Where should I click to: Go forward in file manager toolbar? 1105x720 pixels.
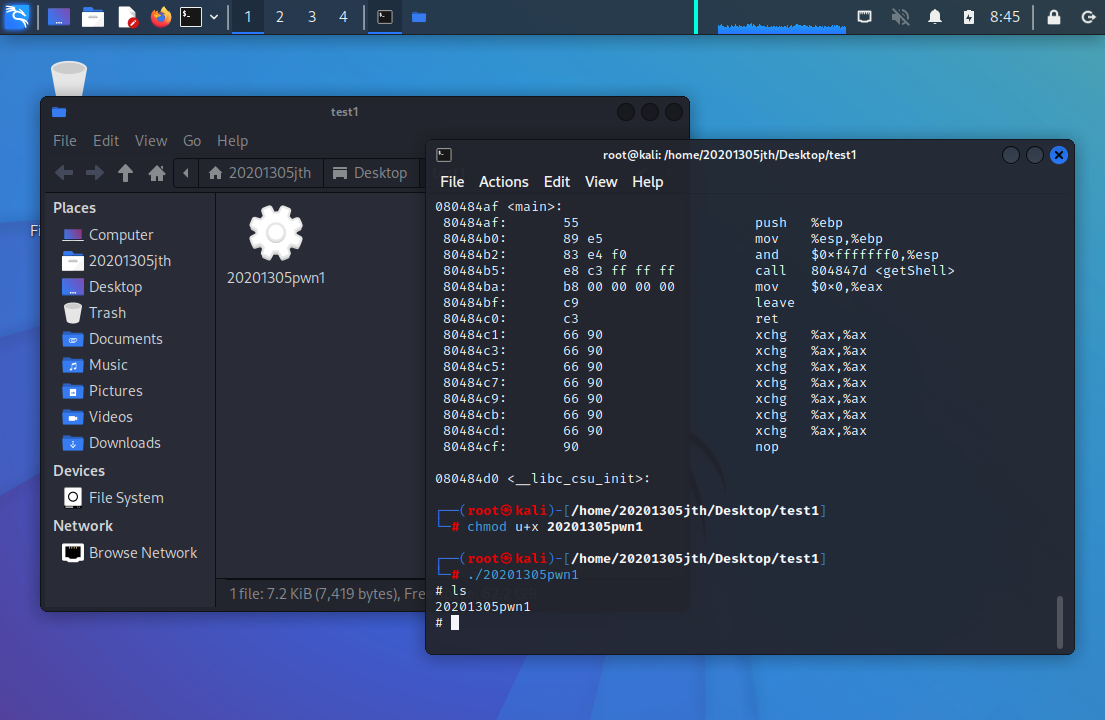(x=94, y=173)
